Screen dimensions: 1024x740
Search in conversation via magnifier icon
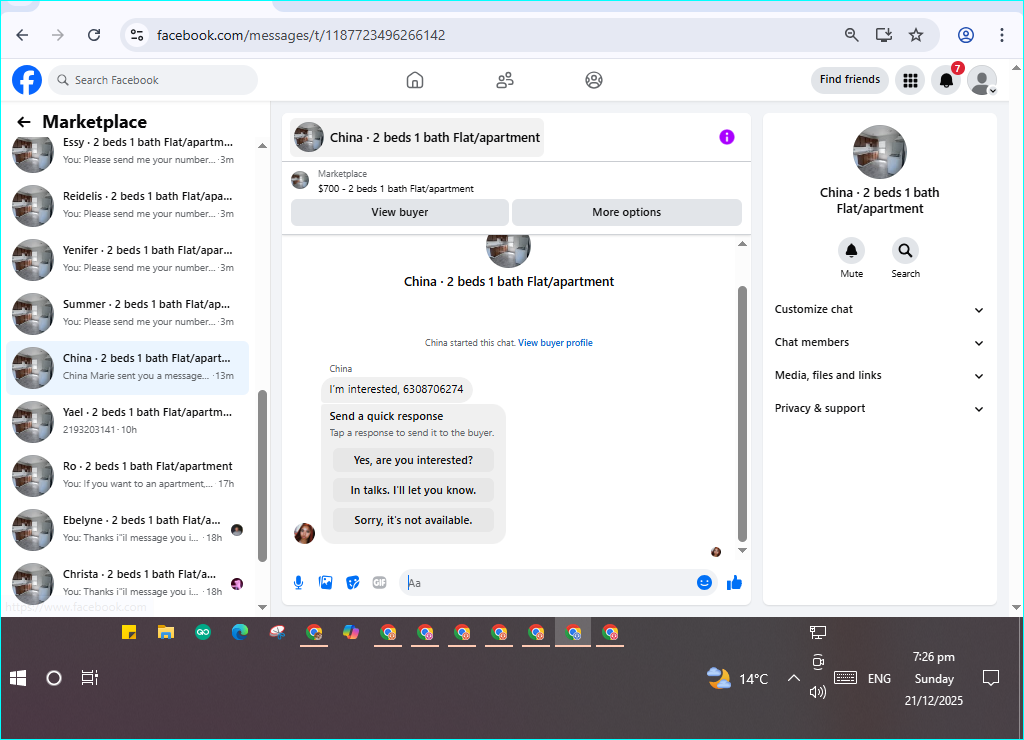tap(905, 251)
